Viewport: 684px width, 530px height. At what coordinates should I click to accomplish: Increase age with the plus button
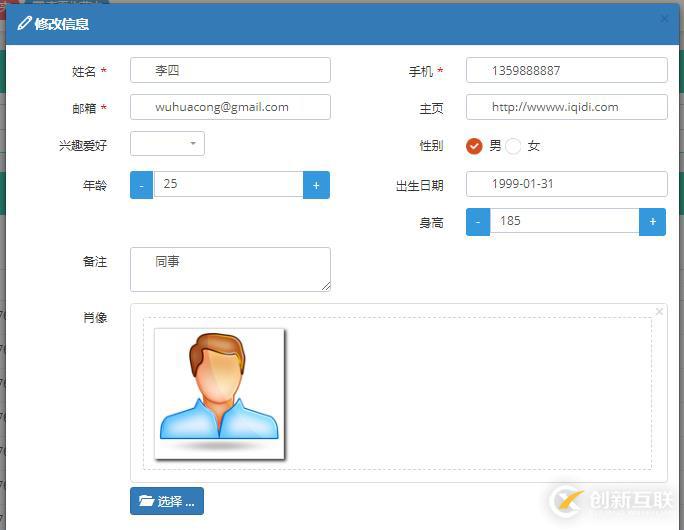[x=316, y=185]
